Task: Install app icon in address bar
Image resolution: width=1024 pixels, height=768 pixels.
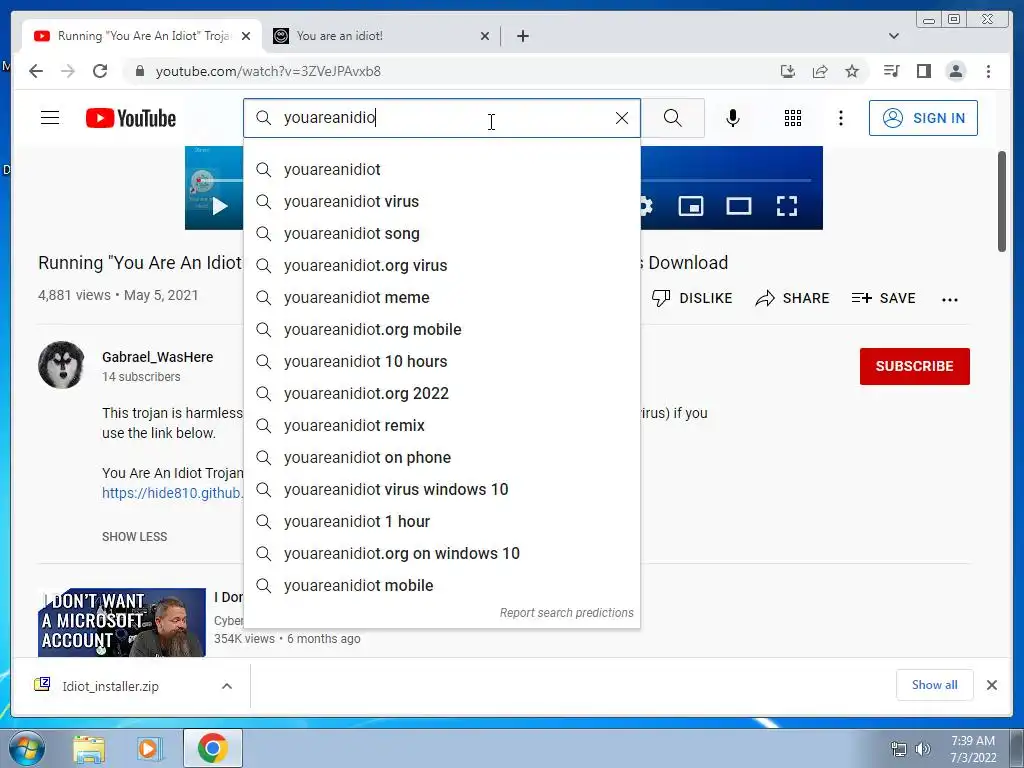Action: pyautogui.click(x=788, y=71)
